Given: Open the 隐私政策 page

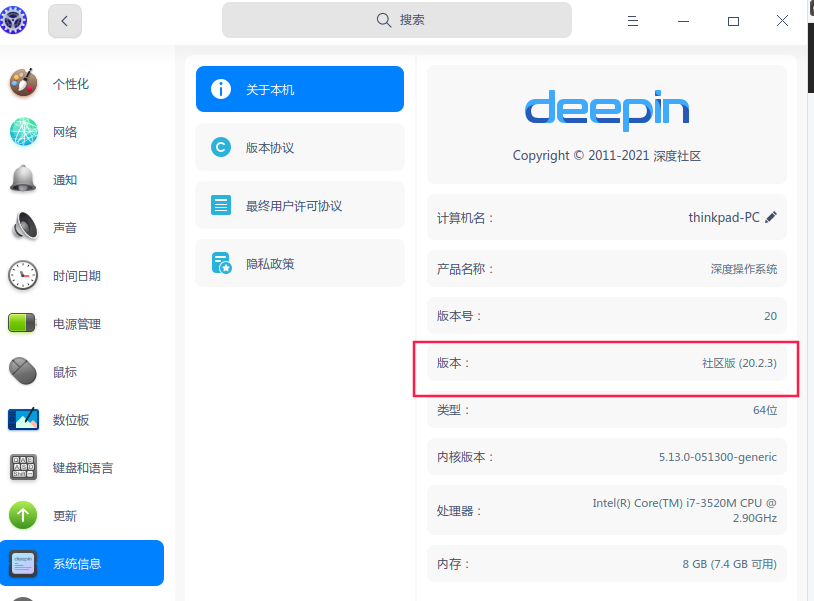Looking at the screenshot, I should 300,263.
